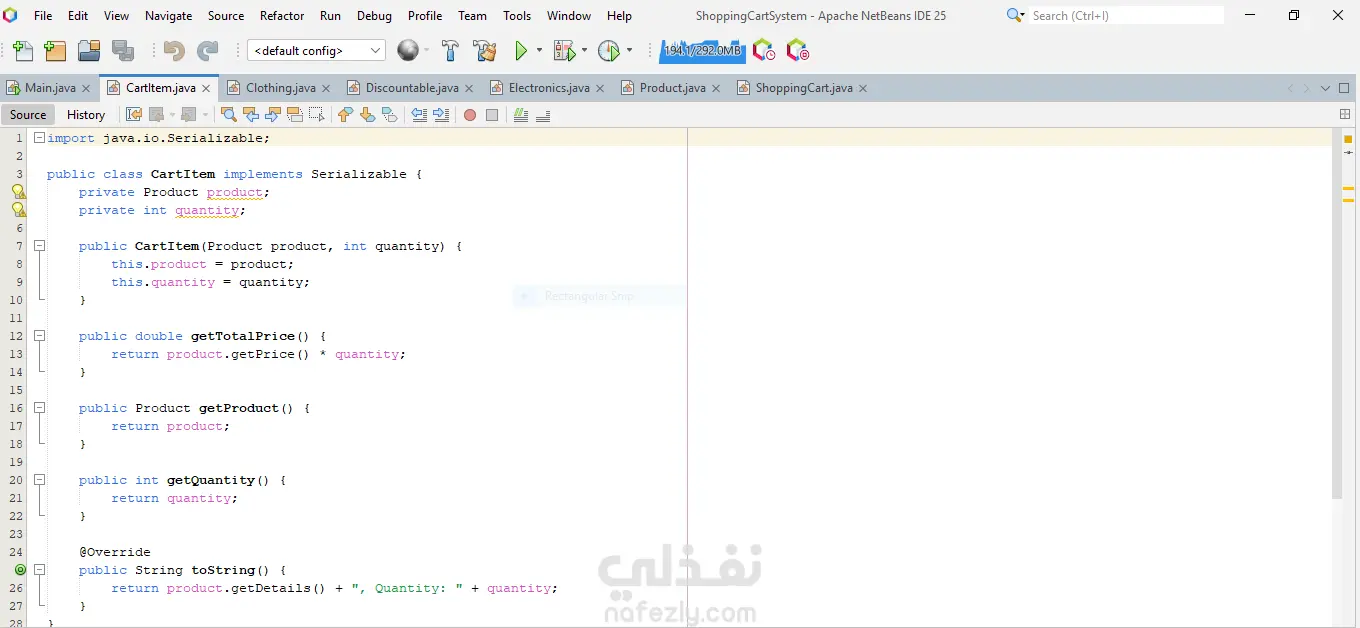Toggle Rectangular Selection mode
The width and height of the screenshot is (1360, 628).
point(317,115)
